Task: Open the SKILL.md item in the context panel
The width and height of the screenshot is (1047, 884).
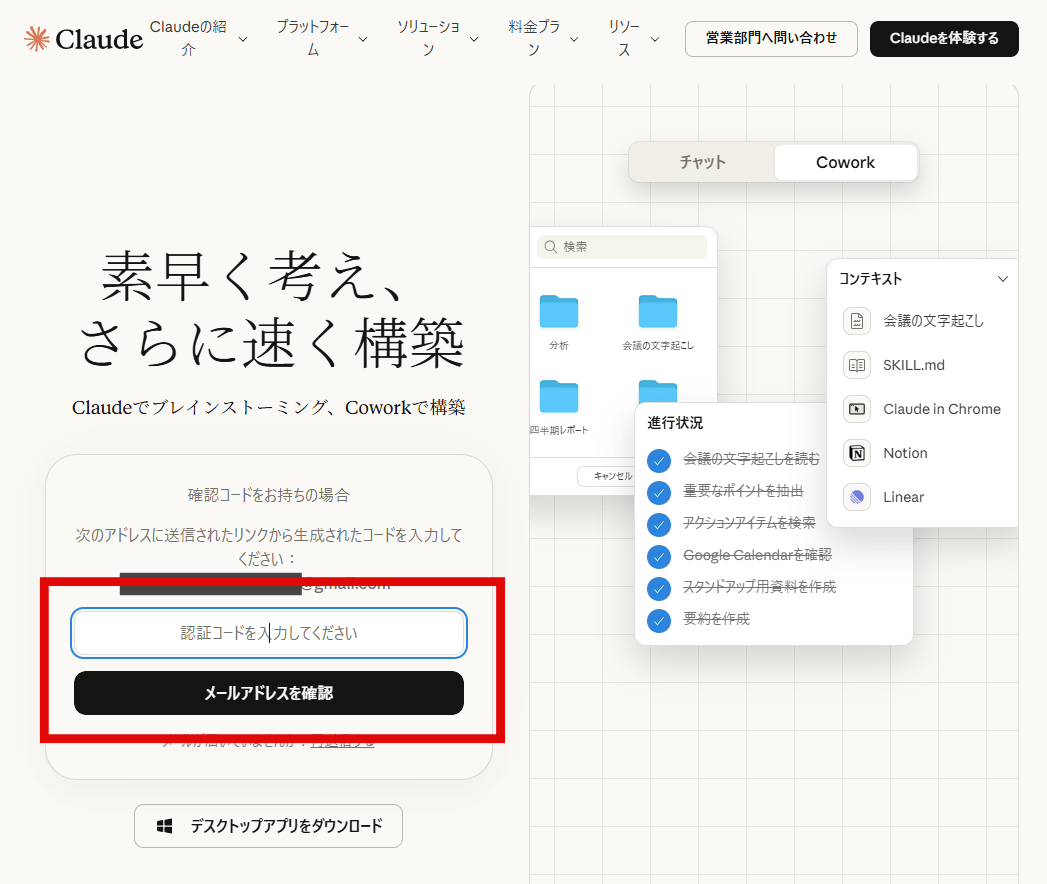Action: pos(856,365)
